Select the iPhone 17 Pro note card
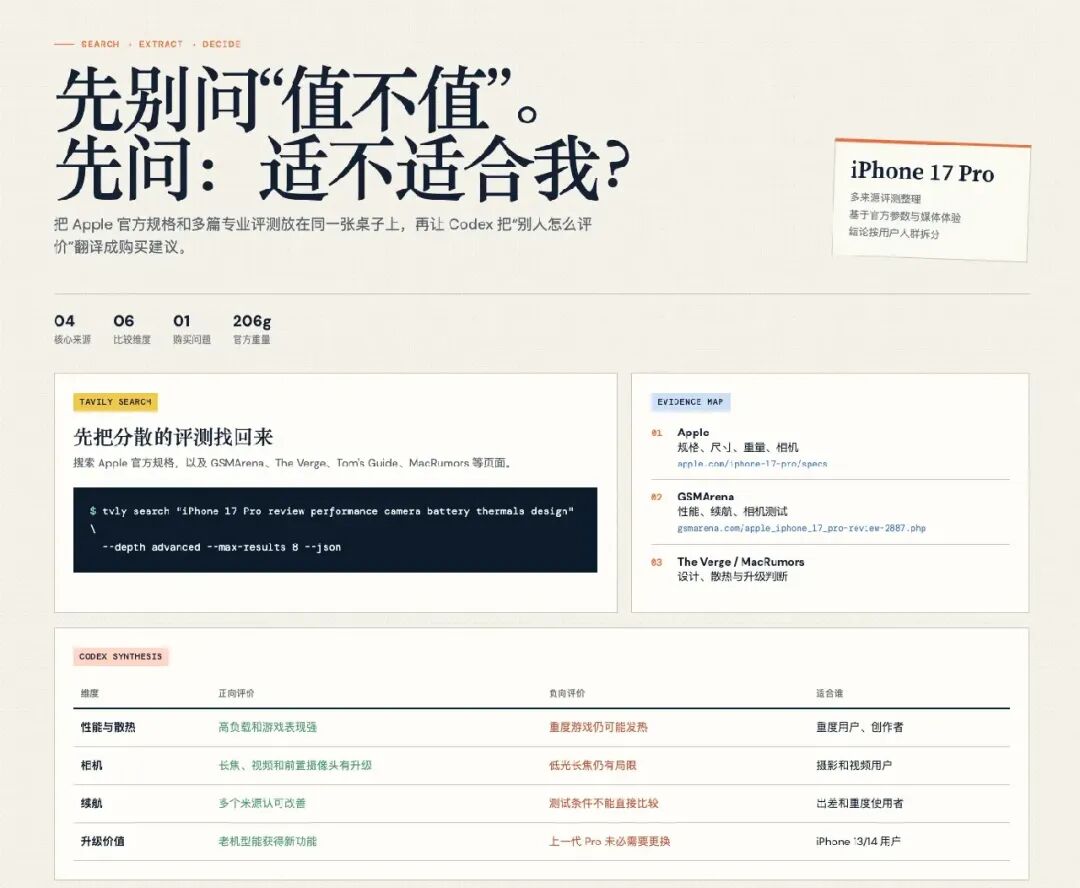 [x=931, y=200]
